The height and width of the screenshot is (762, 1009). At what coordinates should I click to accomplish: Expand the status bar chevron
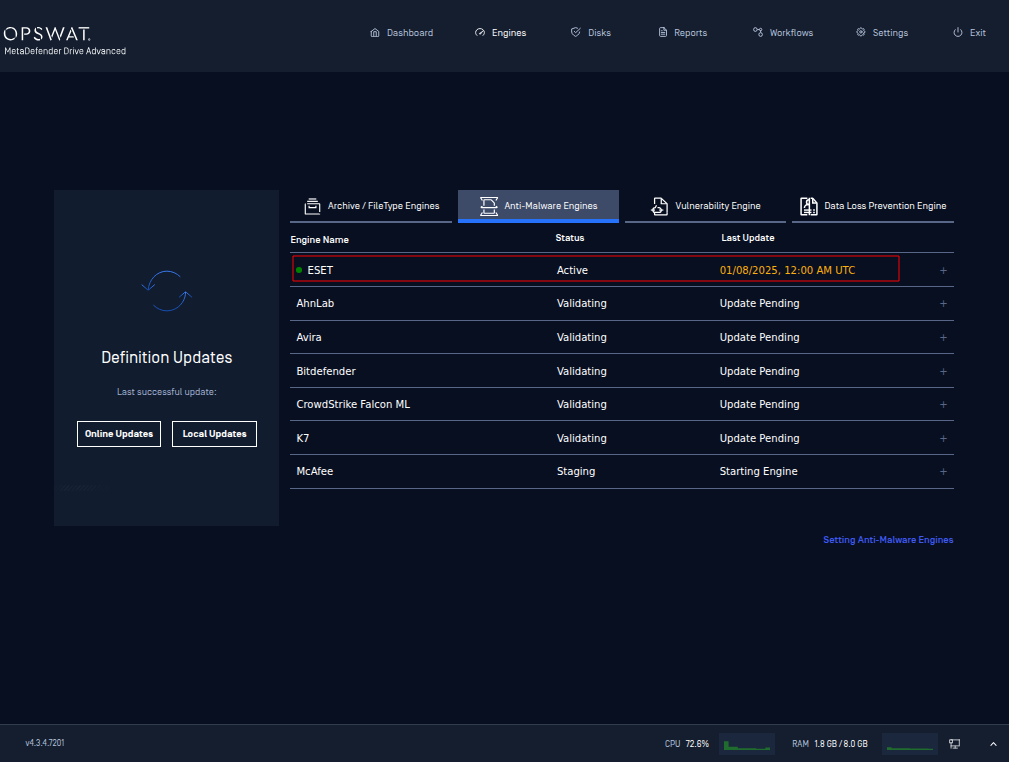994,744
